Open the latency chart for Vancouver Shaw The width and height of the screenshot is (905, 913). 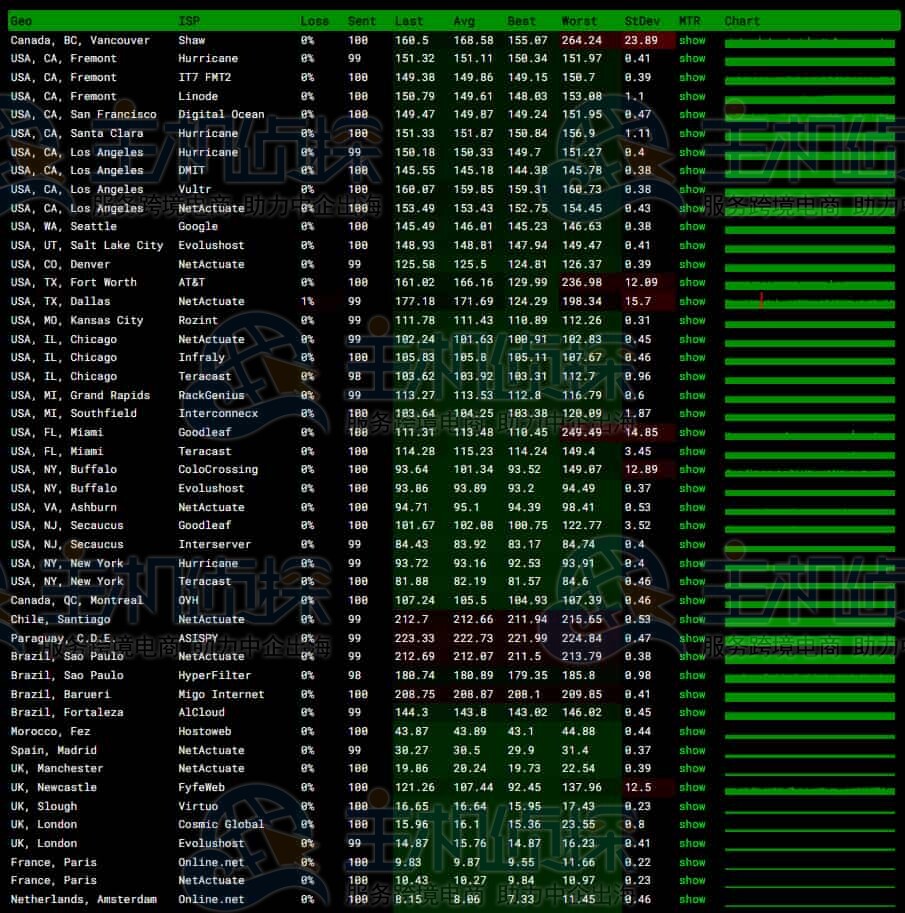pos(809,43)
